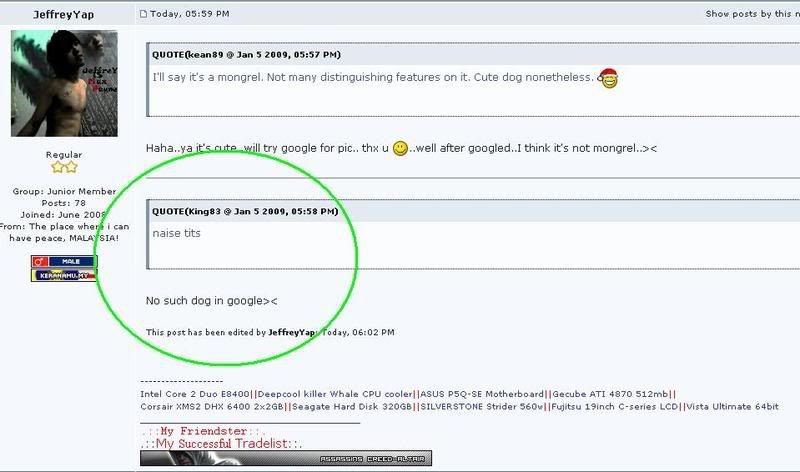The width and height of the screenshot is (800, 472).
Task: Click the Corsair XMS2 DHX signature line
Action: tap(460, 407)
